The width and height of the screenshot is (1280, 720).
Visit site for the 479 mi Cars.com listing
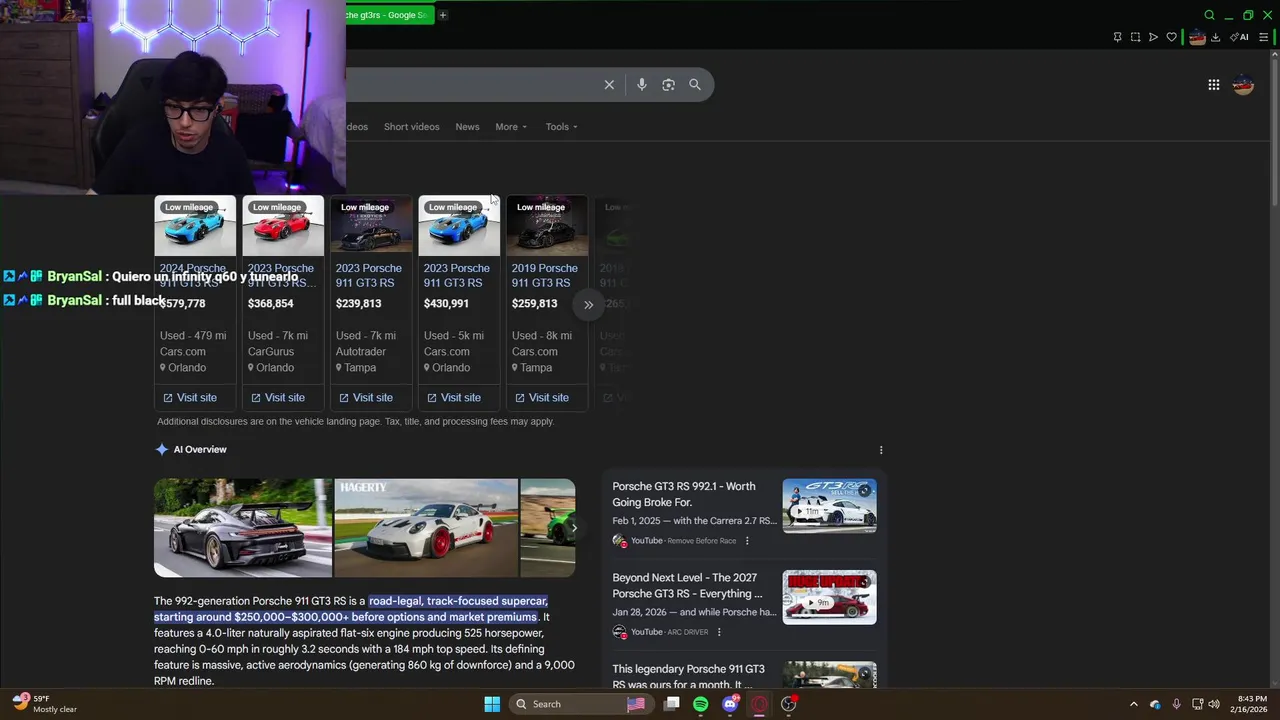tap(190, 398)
